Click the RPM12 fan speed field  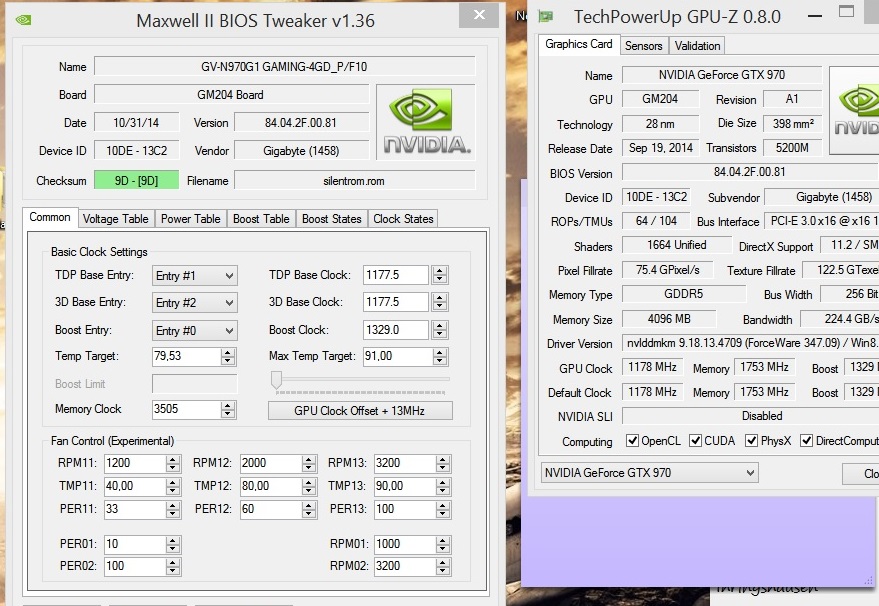271,463
